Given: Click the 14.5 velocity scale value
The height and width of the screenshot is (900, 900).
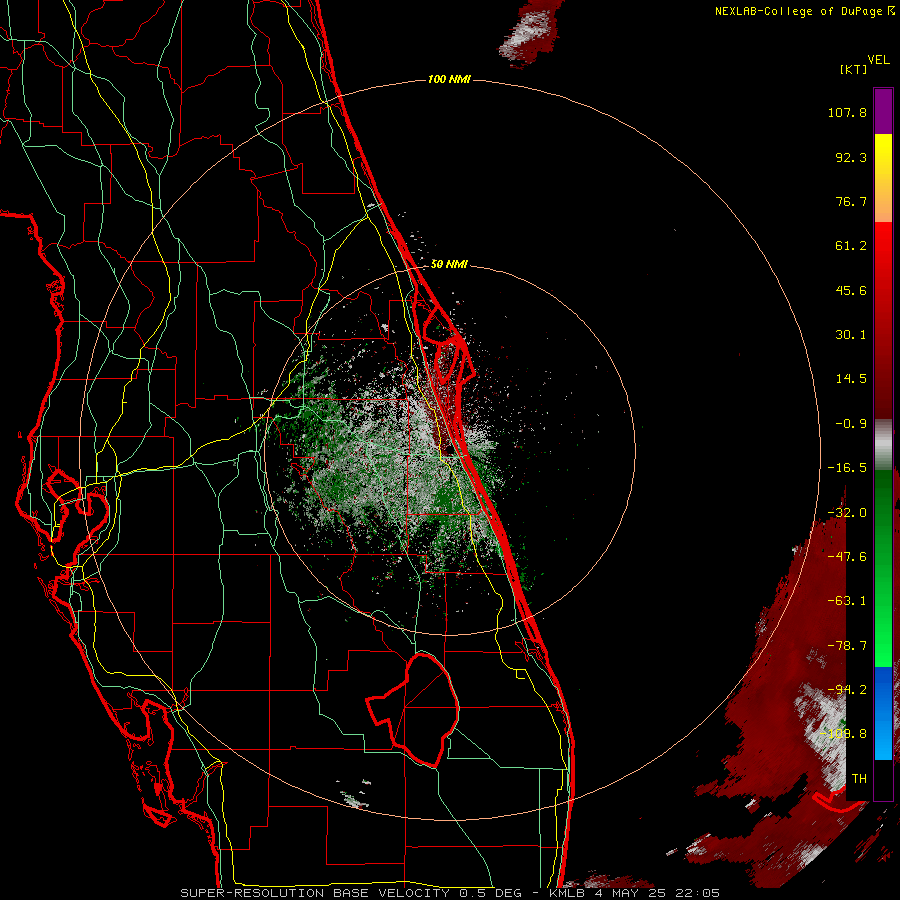Looking at the screenshot, I should tap(851, 379).
